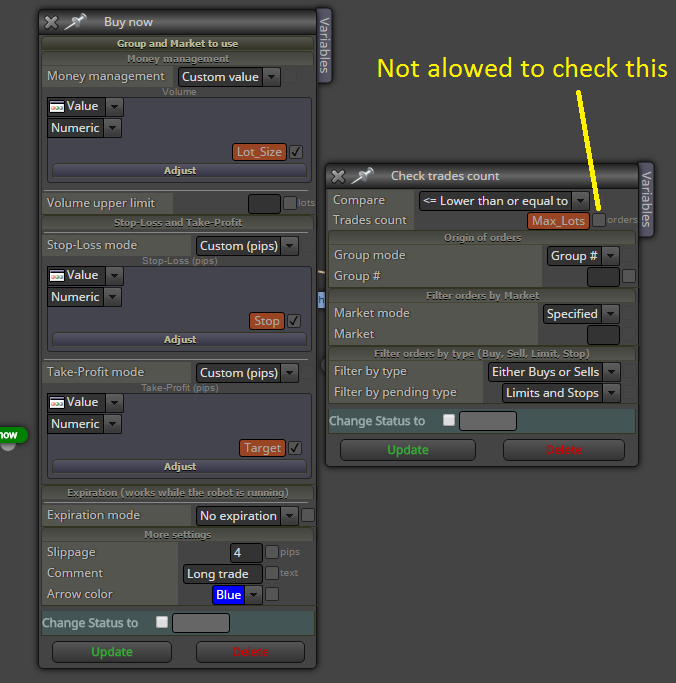Check Change Status to in Check trades count

pyautogui.click(x=449, y=420)
